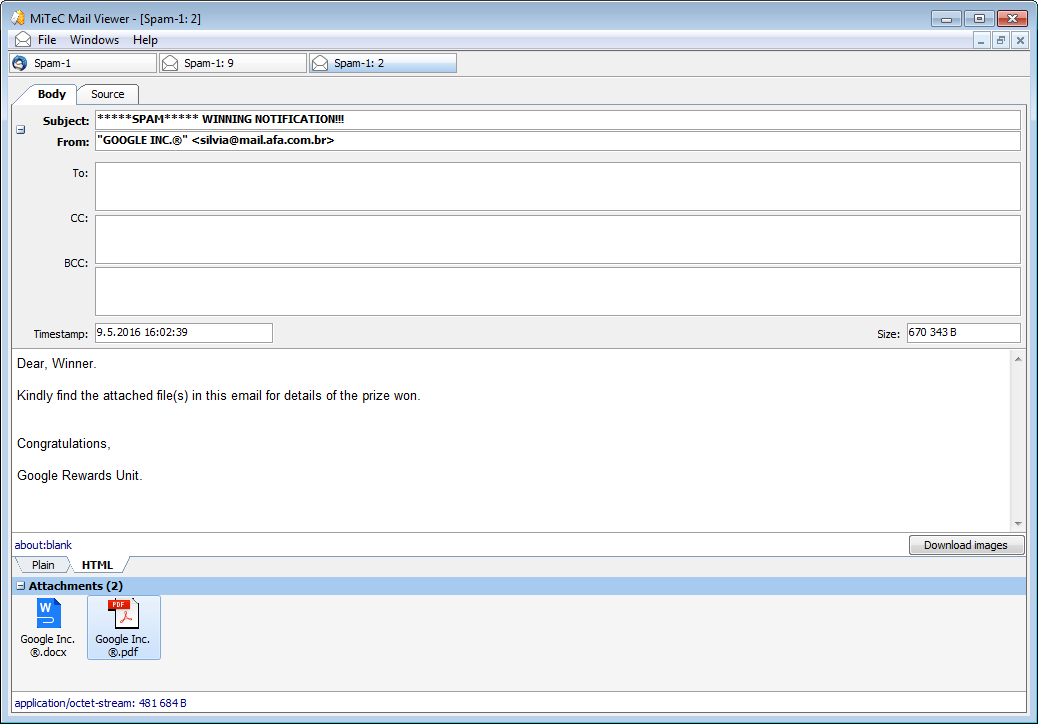This screenshot has height=724, width=1038.
Task: Switch to the Spam-1: 9 window tab
Action: (233, 63)
